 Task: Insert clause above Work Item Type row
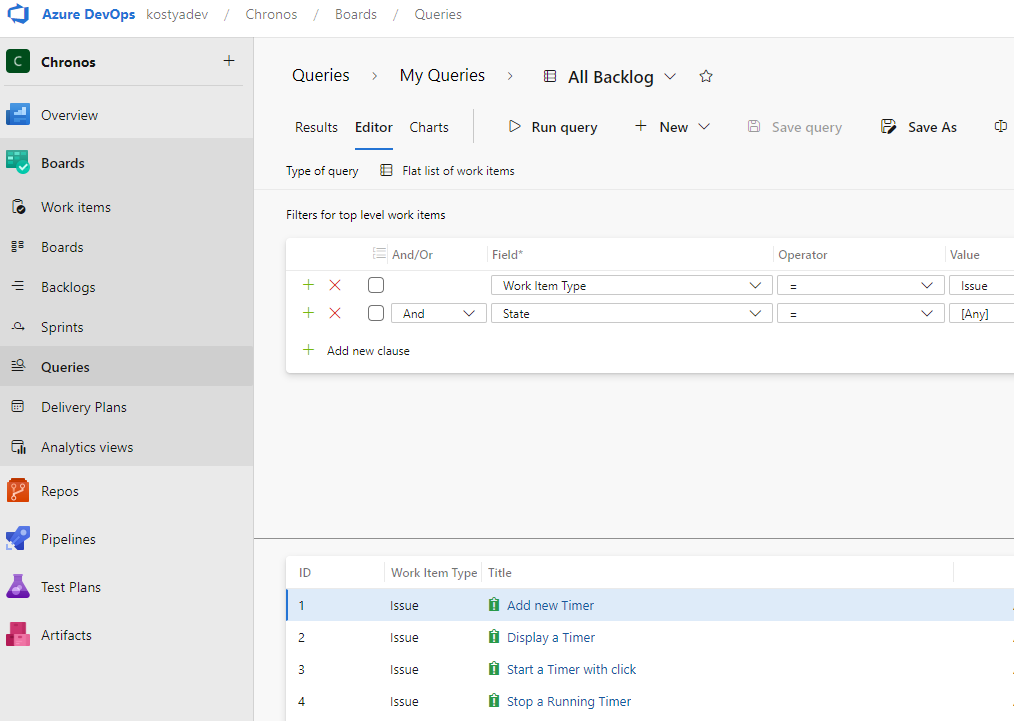coord(308,285)
